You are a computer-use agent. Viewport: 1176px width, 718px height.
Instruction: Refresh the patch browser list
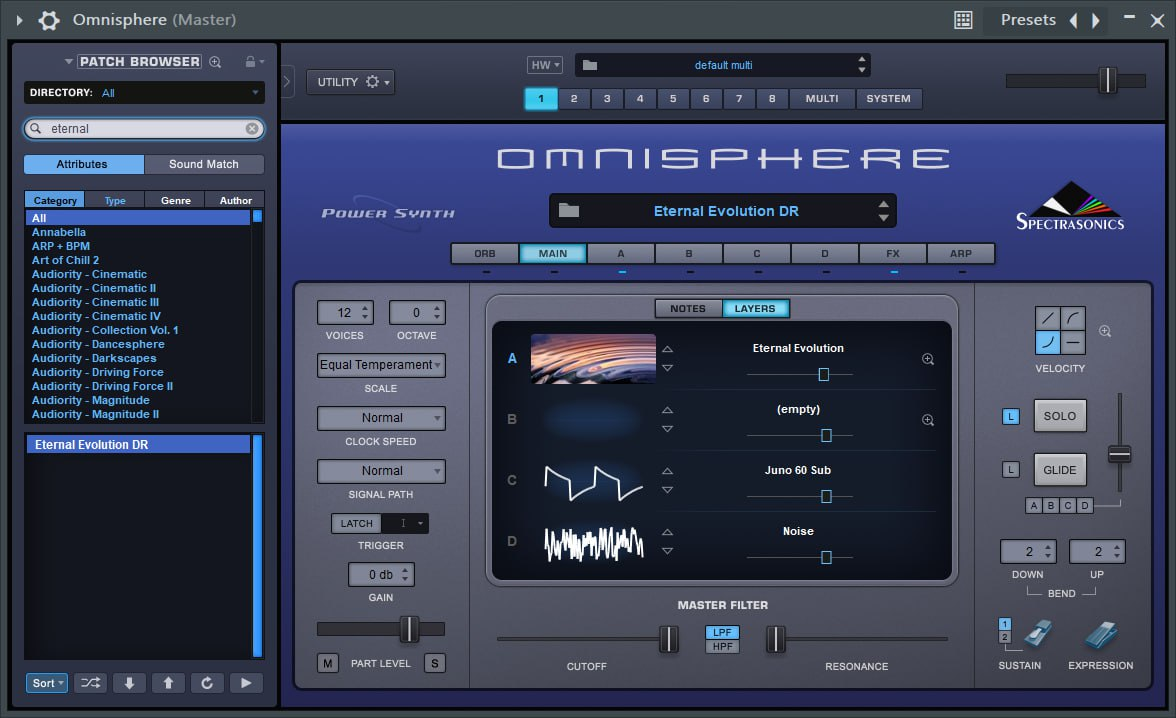207,683
